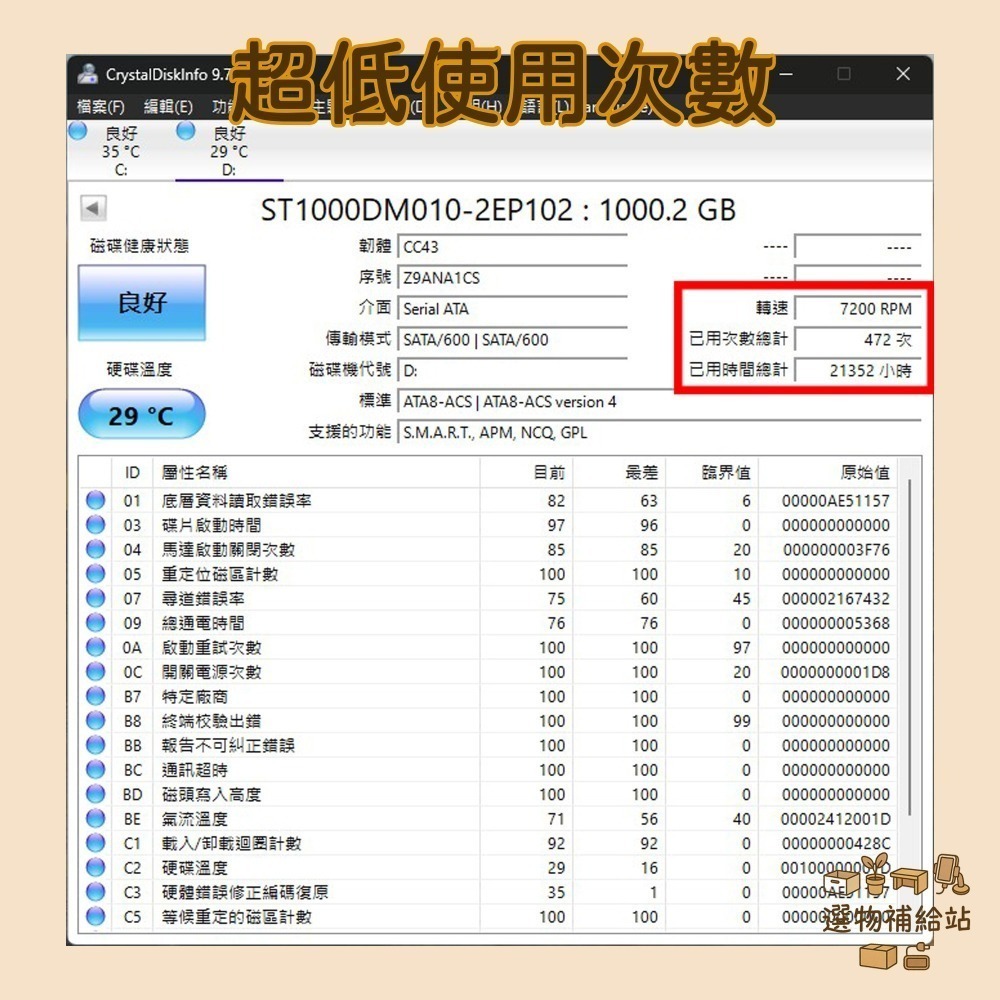Select the 報告不可糾正錯誤 row

pos(489,745)
